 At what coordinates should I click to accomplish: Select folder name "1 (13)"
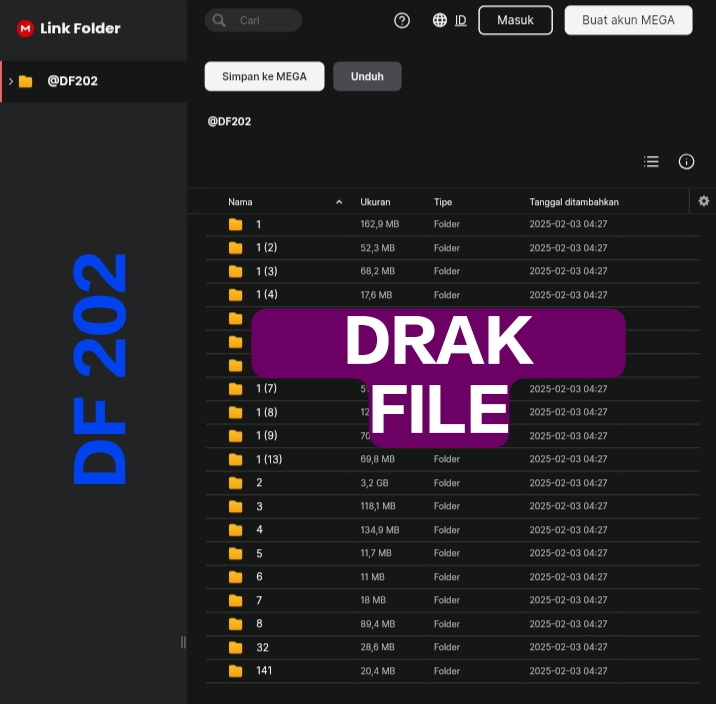[x=269, y=459]
